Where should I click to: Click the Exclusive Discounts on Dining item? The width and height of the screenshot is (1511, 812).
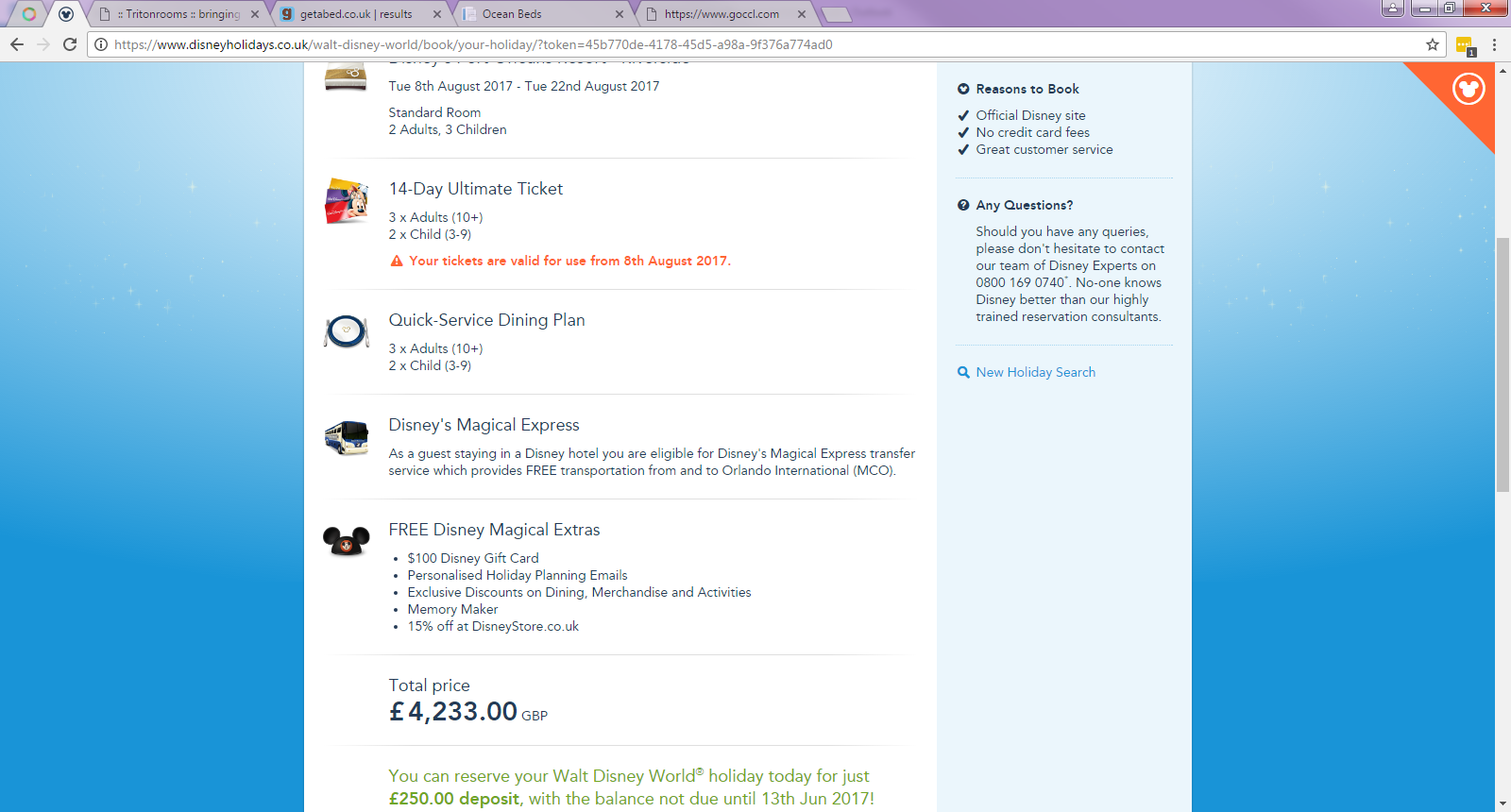pos(580,592)
